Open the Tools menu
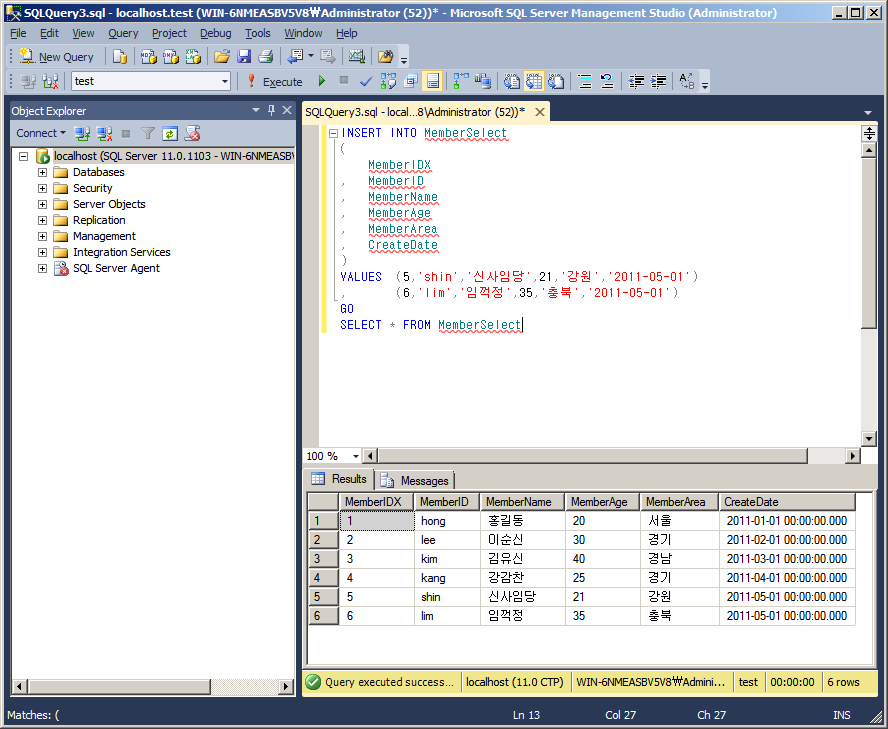 [x=258, y=33]
